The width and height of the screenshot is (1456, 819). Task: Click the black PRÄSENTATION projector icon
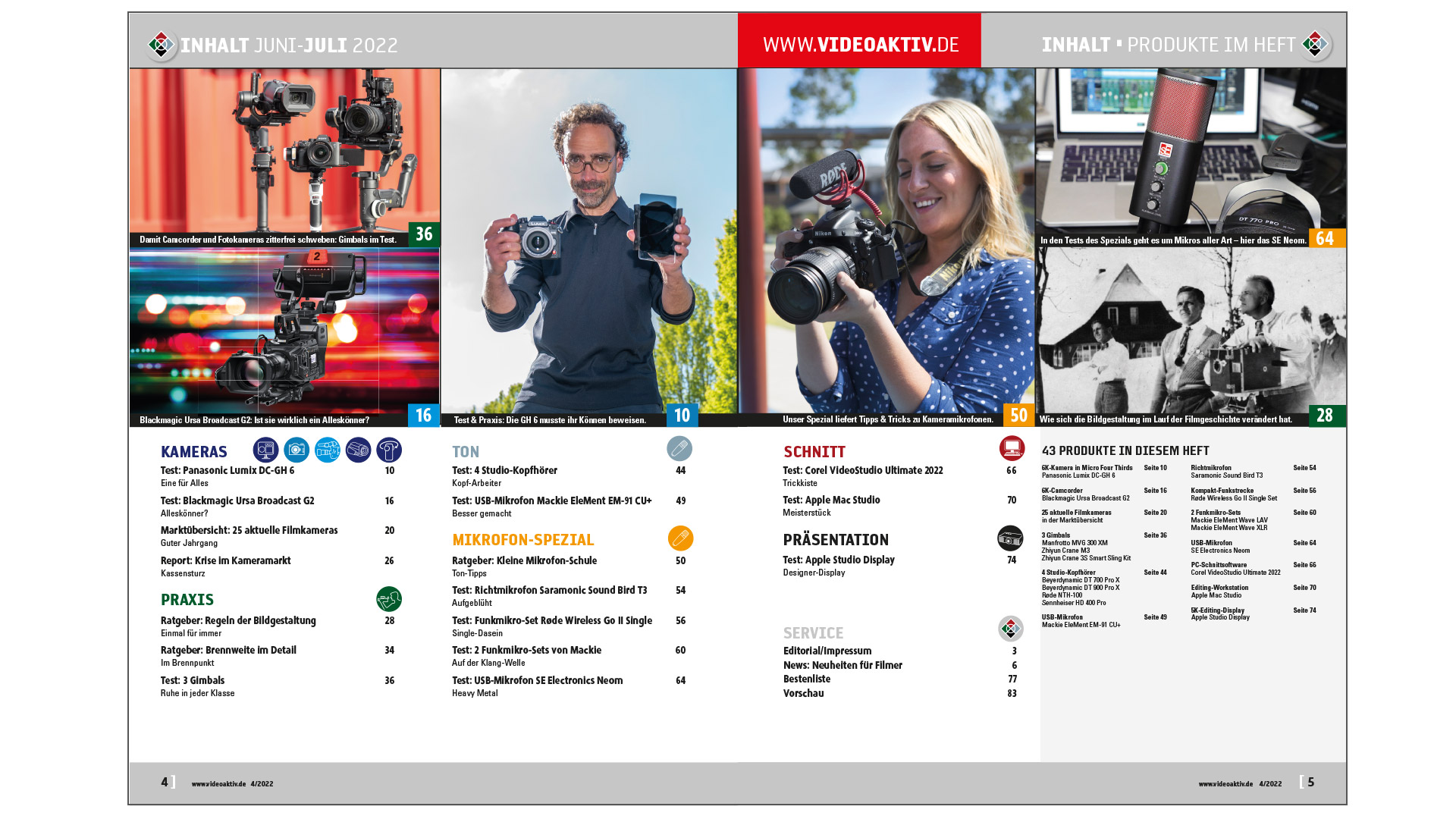1010,538
